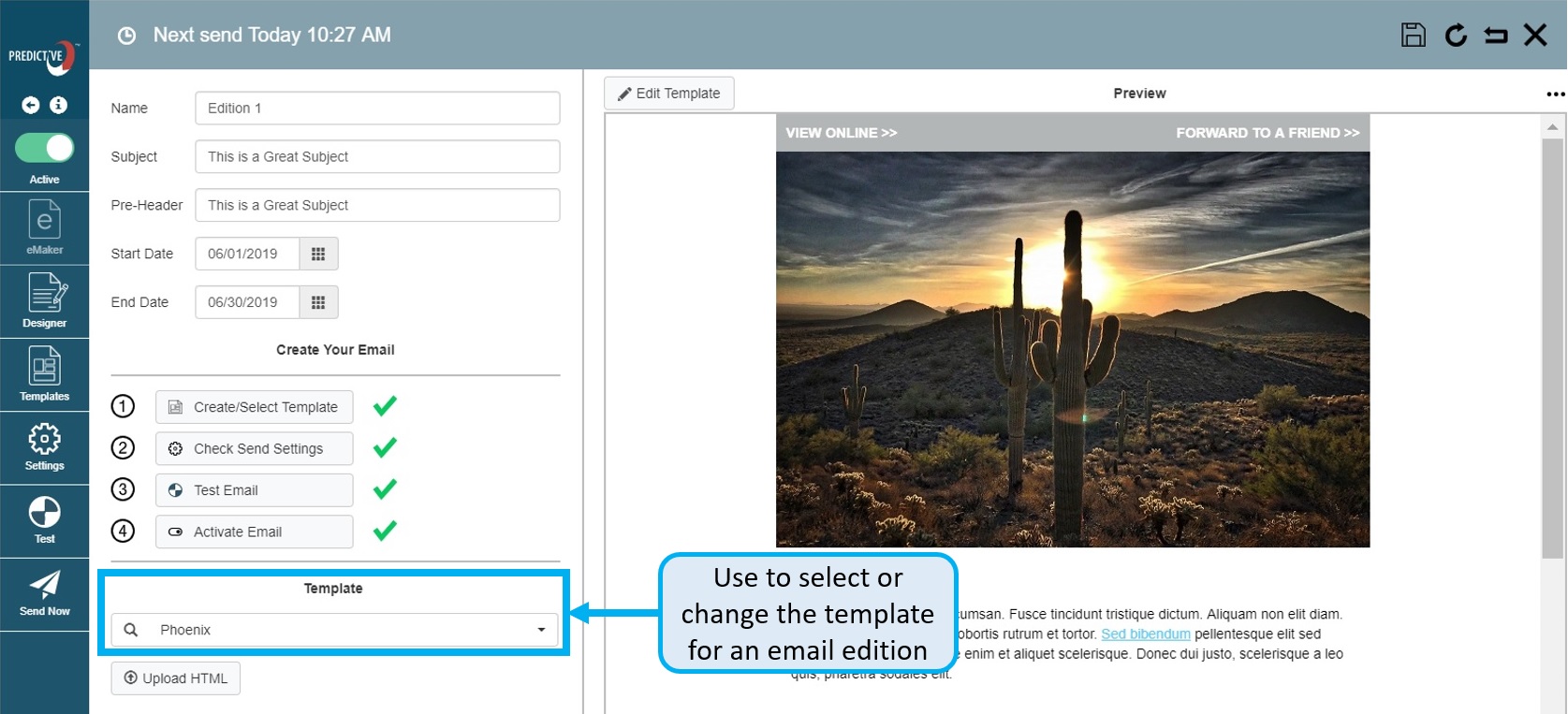This screenshot has width=1568, height=714.
Task: Click the Subject input field
Action: 377,156
